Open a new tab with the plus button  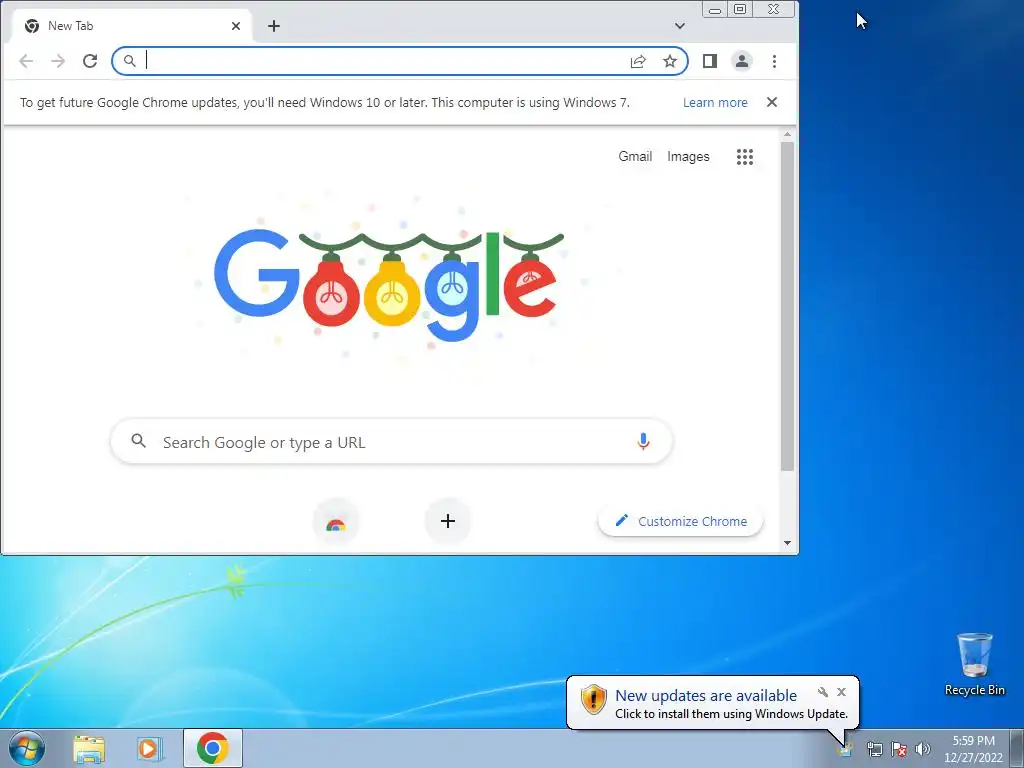274,26
